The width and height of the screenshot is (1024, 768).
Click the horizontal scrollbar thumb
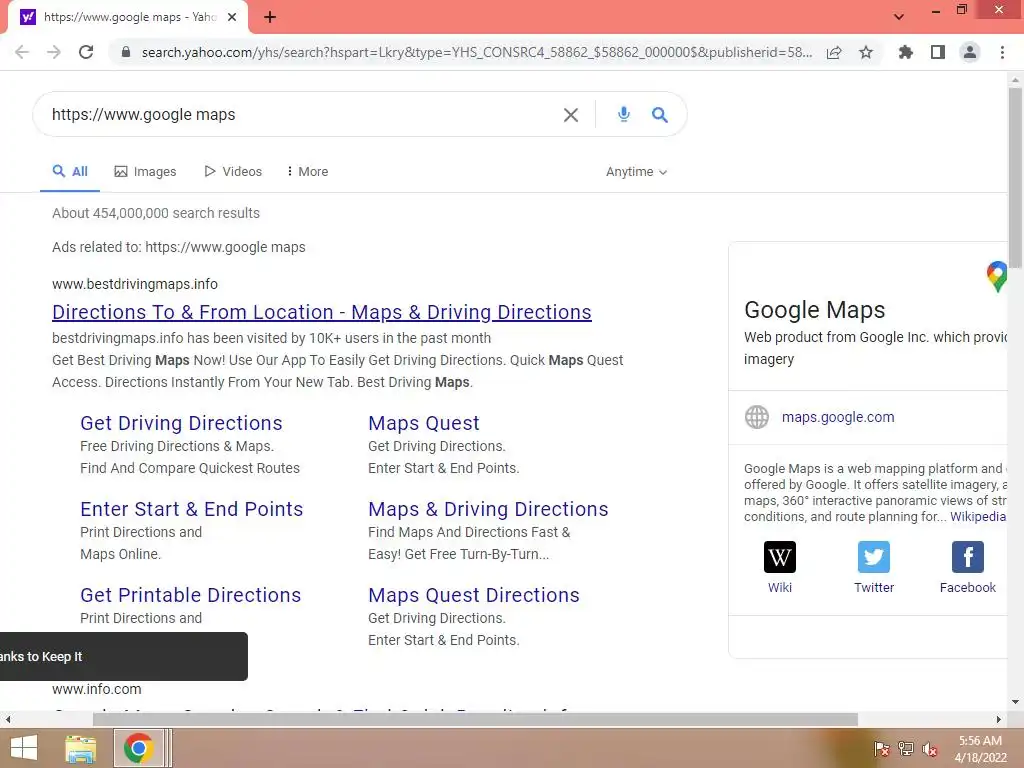pos(475,719)
